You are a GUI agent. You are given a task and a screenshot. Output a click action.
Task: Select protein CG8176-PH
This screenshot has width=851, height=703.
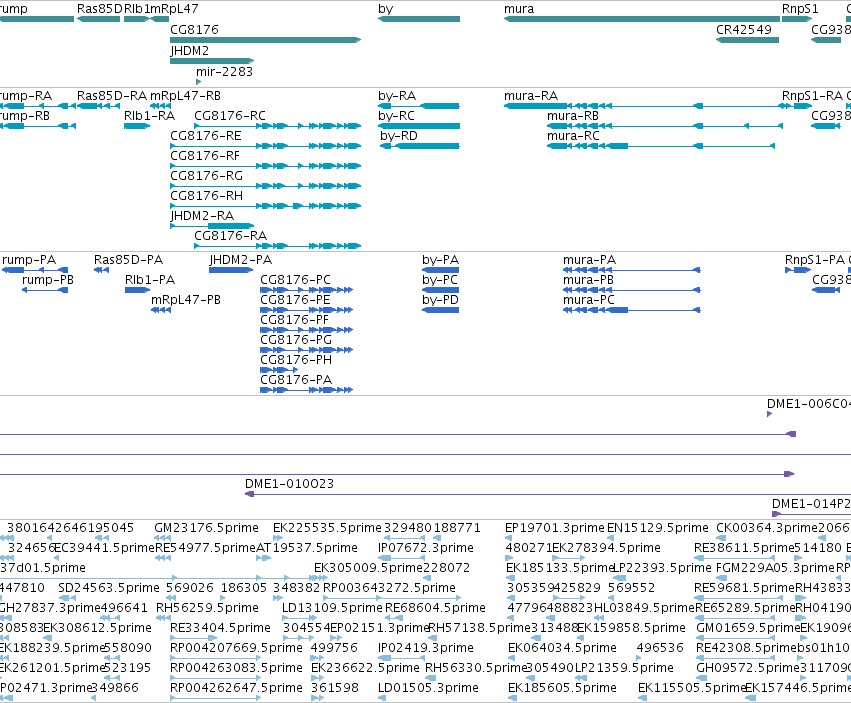(279, 370)
